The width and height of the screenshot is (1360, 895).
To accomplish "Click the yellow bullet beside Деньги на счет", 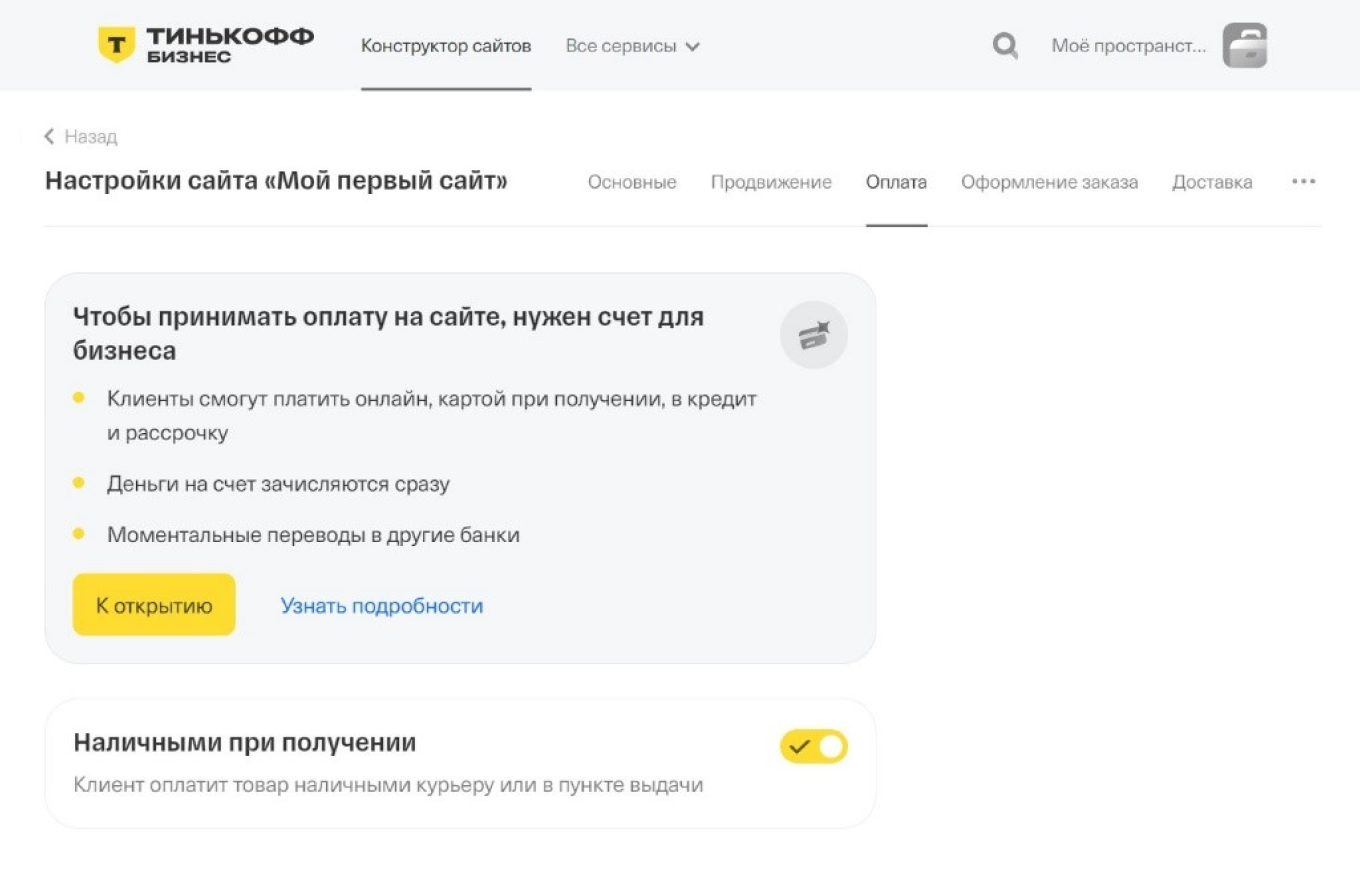I will click(x=79, y=481).
